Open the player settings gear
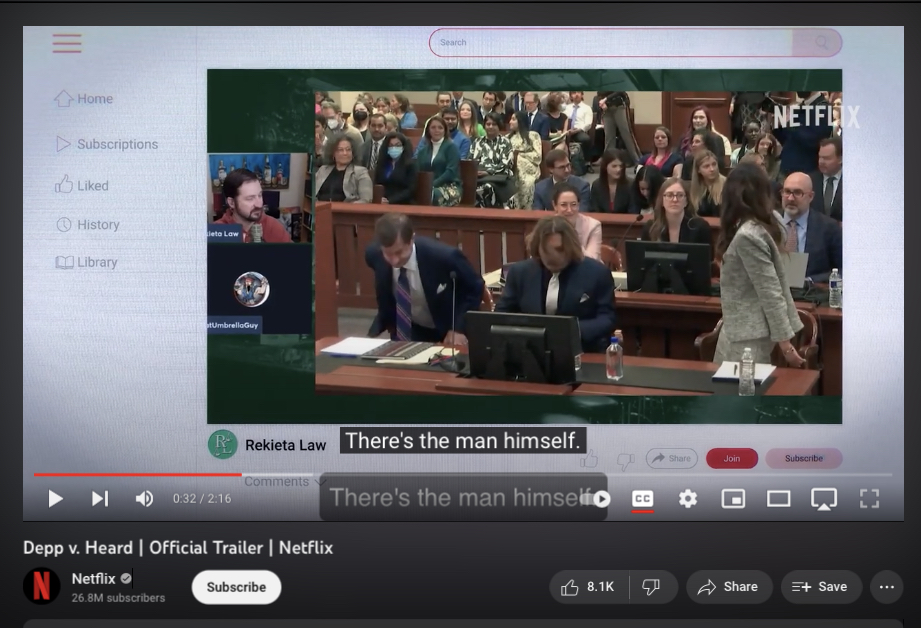Screen dimensions: 921x628 (x=688, y=499)
